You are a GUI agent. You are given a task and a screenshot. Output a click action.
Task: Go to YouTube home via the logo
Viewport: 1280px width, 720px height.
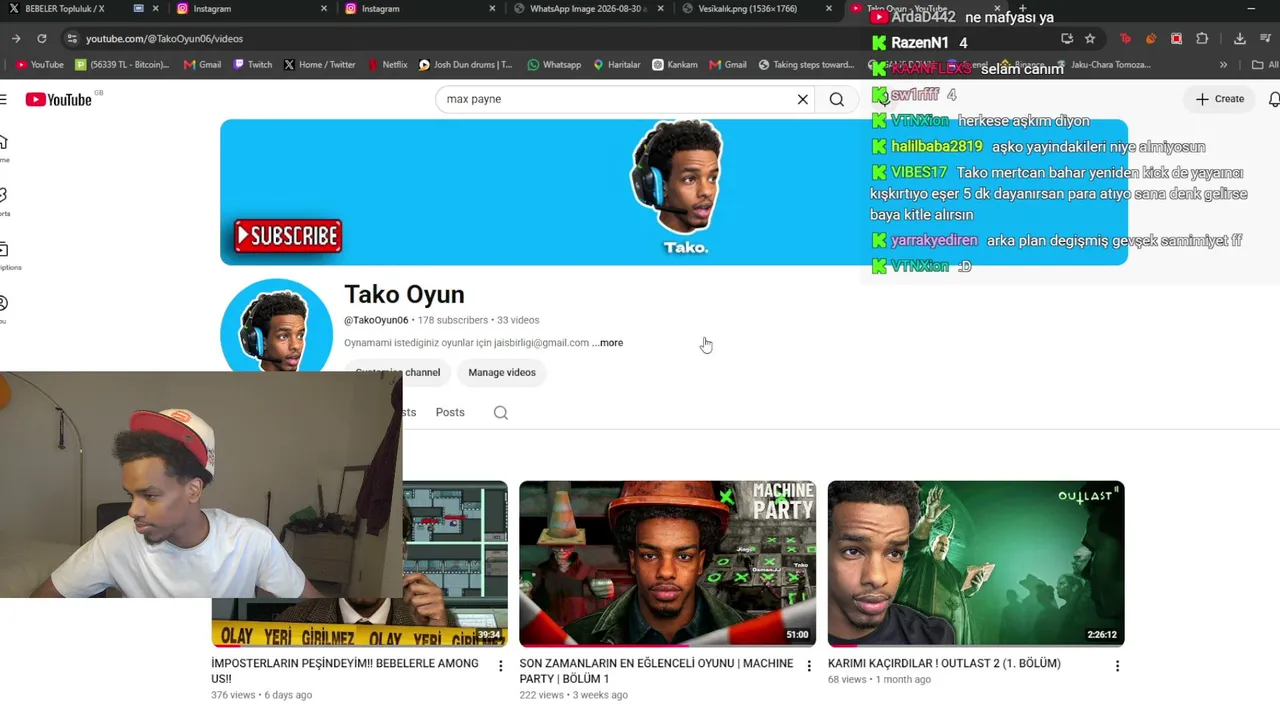[58, 99]
